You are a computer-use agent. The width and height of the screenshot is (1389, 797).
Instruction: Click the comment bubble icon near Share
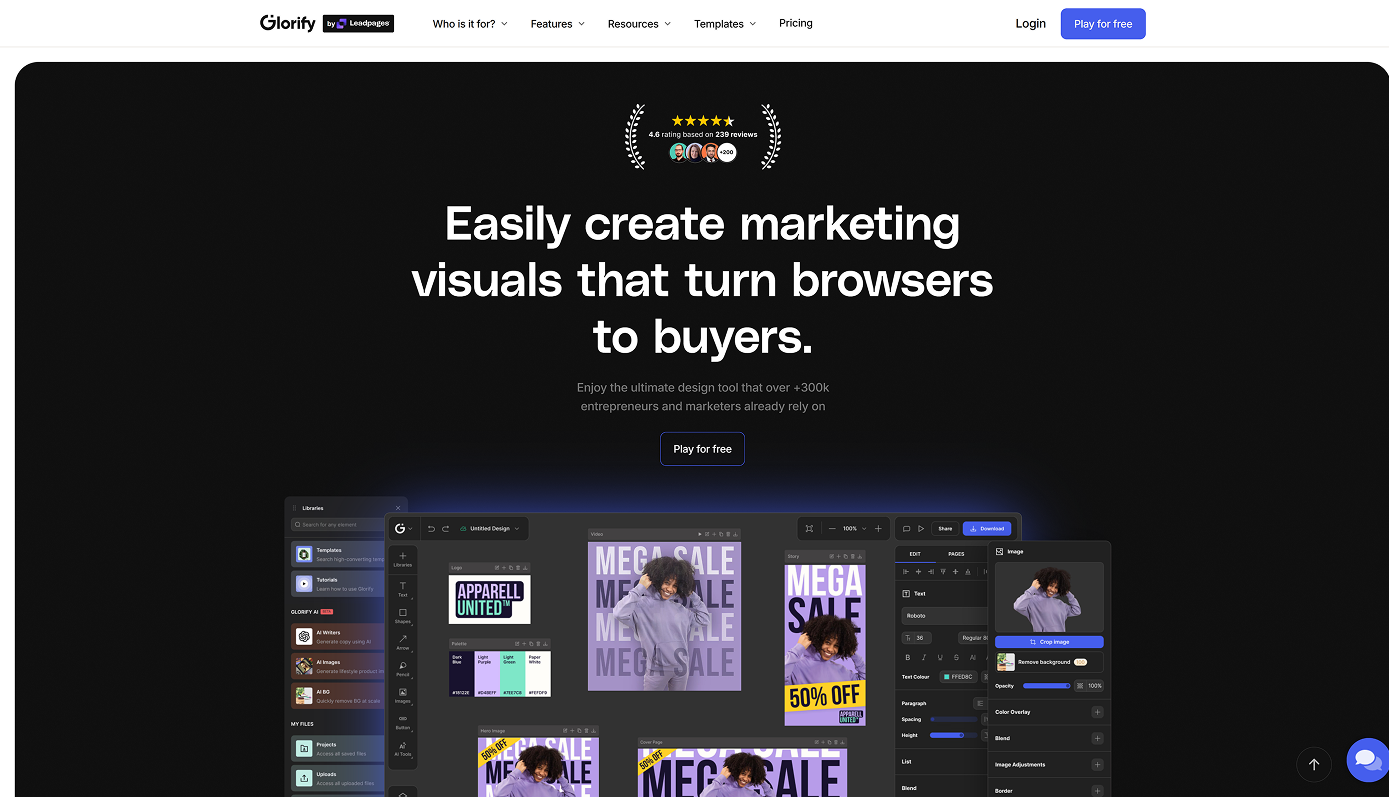(907, 528)
